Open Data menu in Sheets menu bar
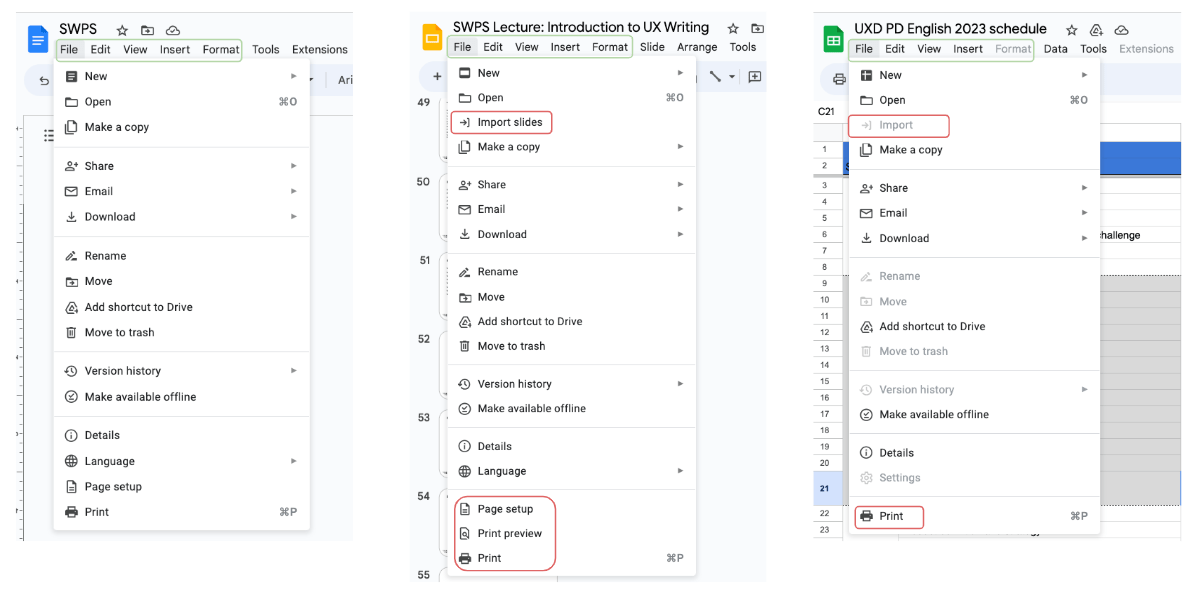The width and height of the screenshot is (1194, 599). coord(1055,49)
